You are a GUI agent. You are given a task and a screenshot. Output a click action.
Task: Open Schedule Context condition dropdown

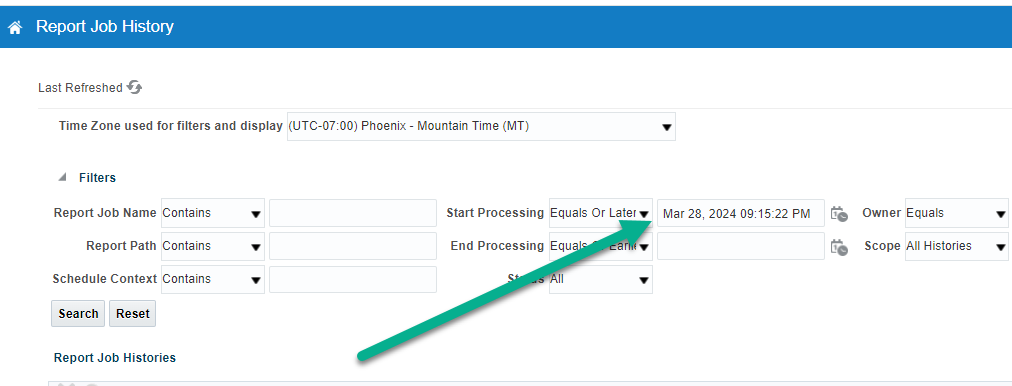[x=212, y=279]
